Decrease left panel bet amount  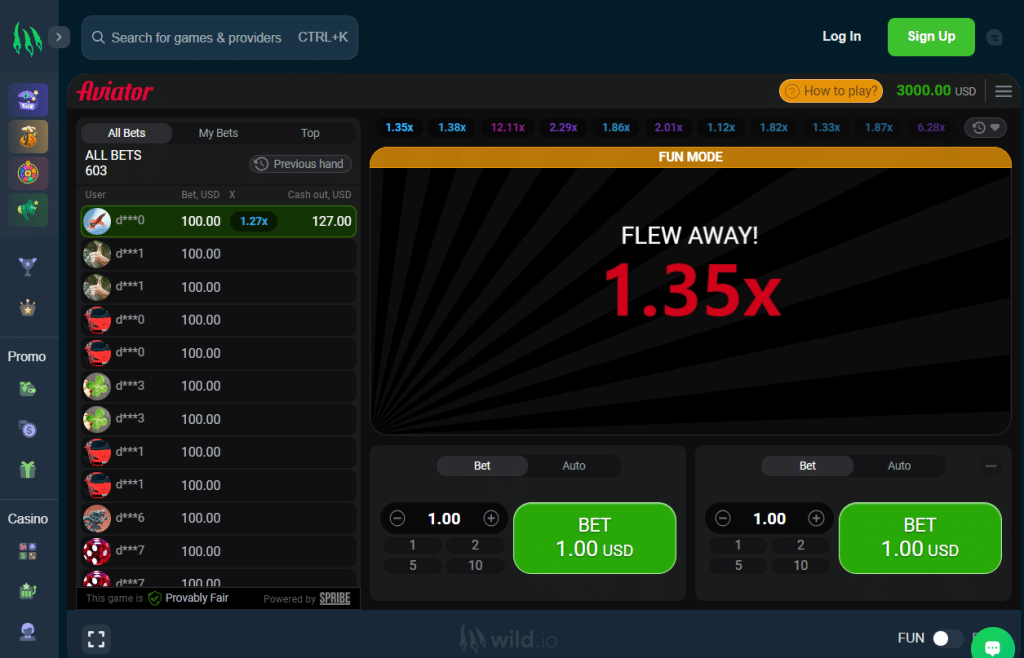pyautogui.click(x=397, y=518)
